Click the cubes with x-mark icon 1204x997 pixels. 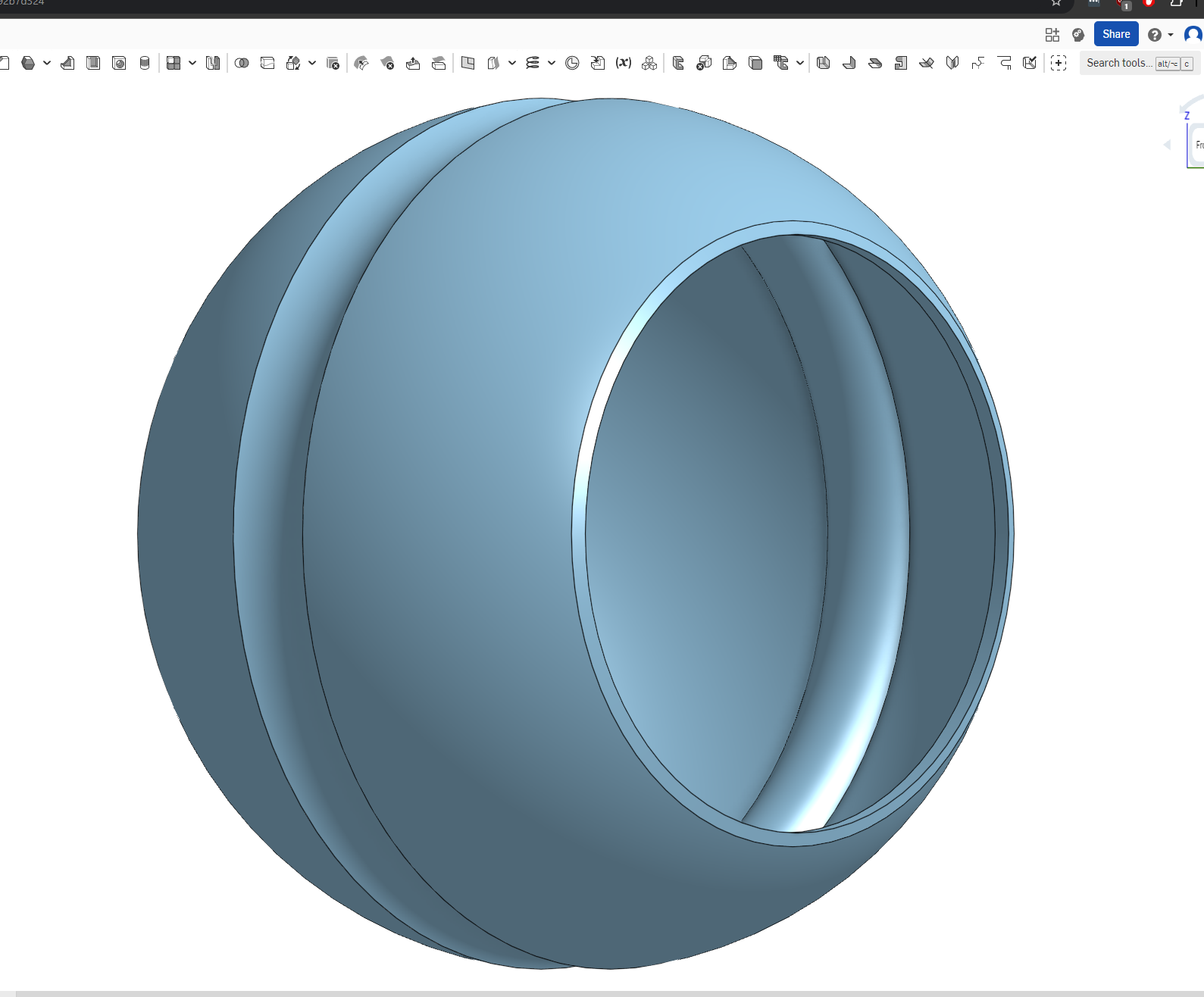704,63
